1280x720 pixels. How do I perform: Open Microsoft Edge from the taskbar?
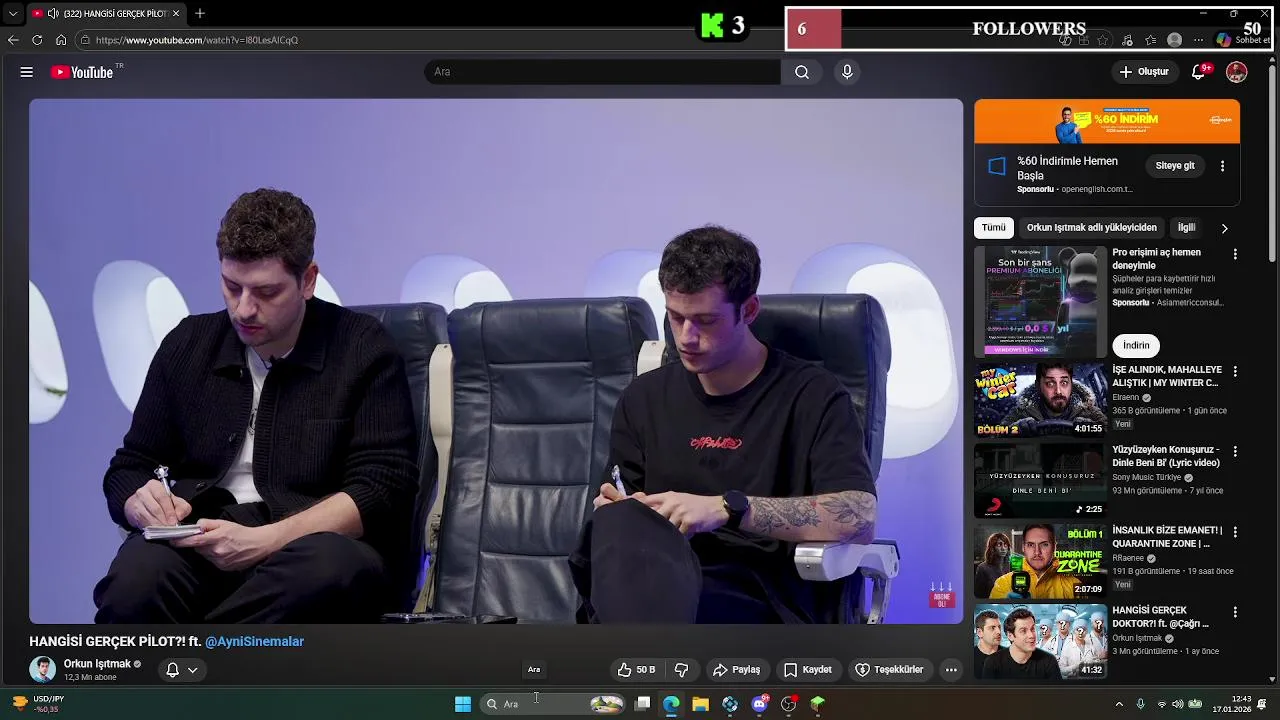[671, 704]
